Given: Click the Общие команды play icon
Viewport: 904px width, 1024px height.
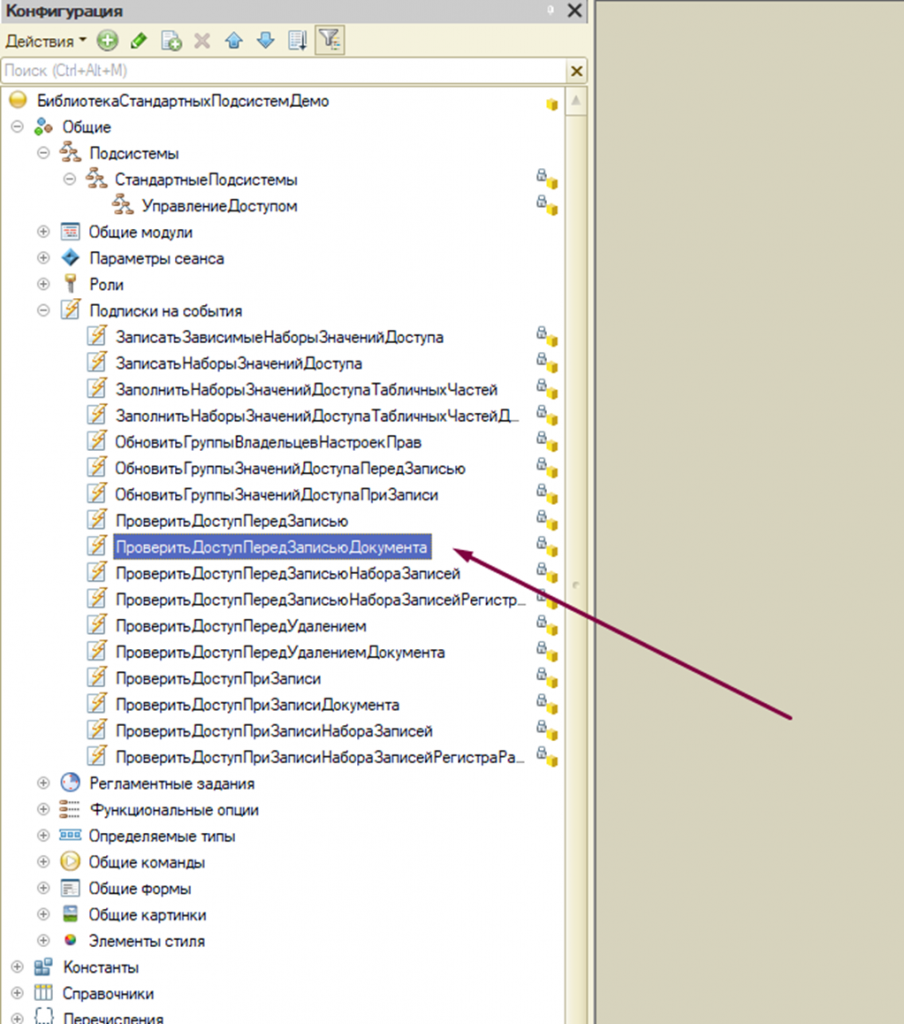Looking at the screenshot, I should 71,861.
